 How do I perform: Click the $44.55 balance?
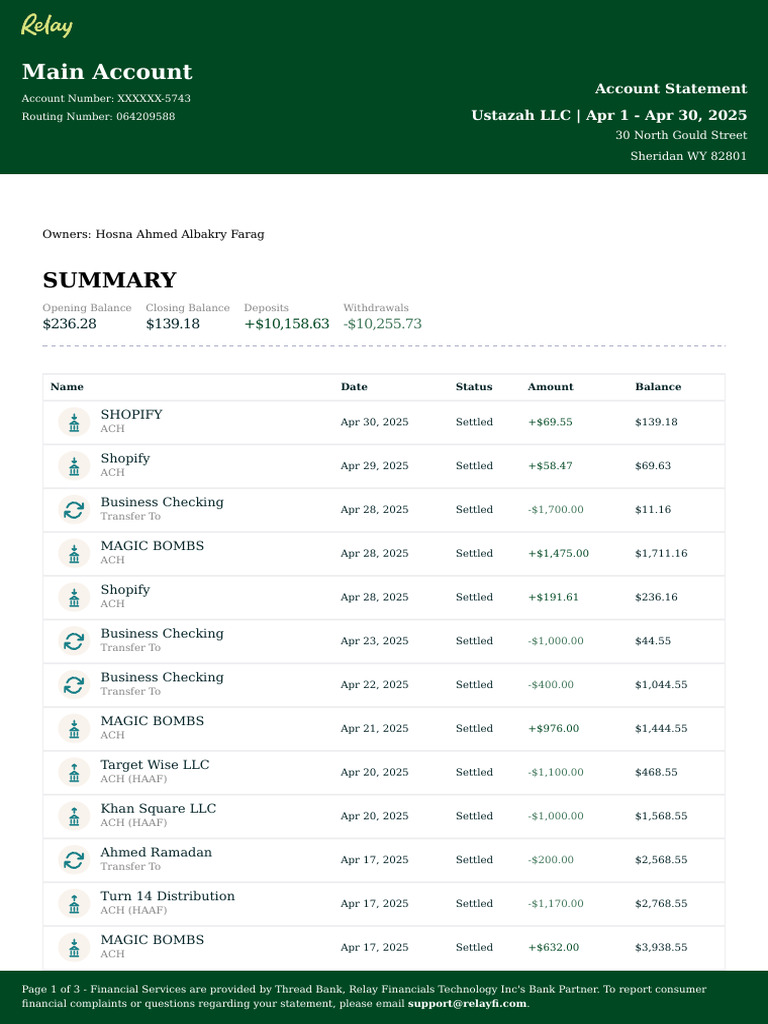653,641
